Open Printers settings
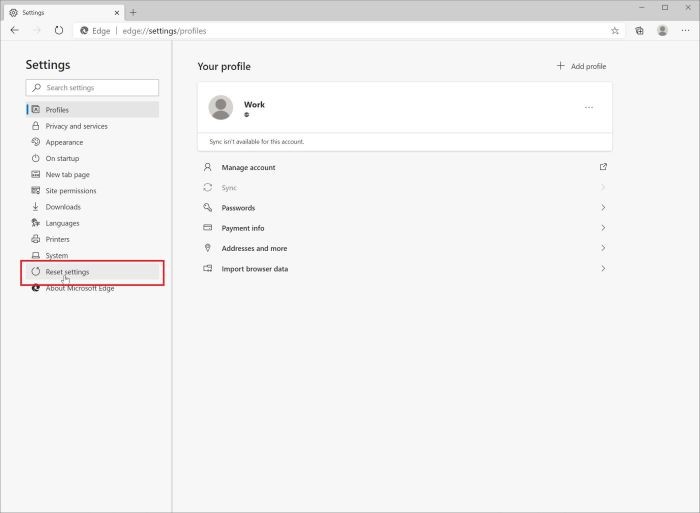The width and height of the screenshot is (700, 513). point(92,239)
